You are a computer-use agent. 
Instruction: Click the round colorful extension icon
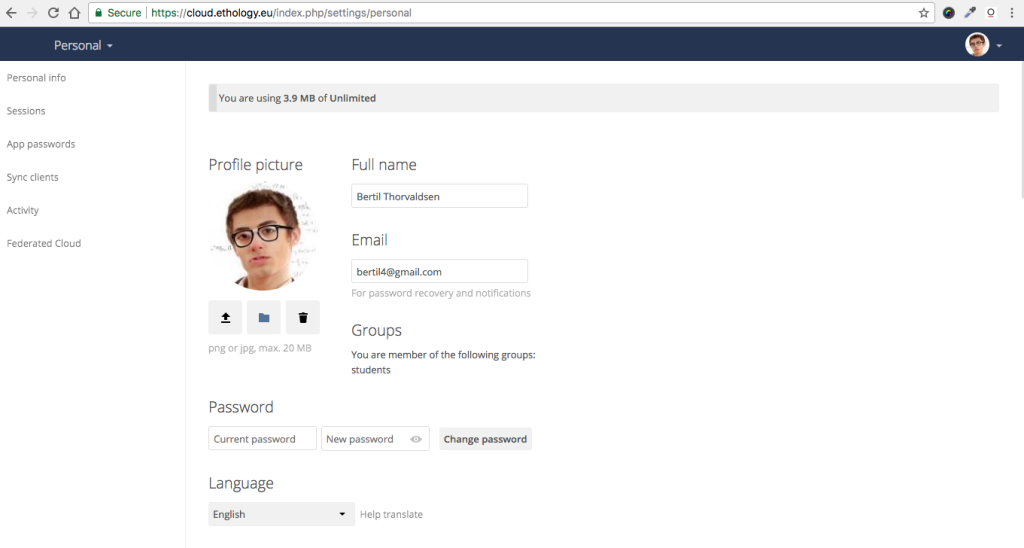pos(949,12)
